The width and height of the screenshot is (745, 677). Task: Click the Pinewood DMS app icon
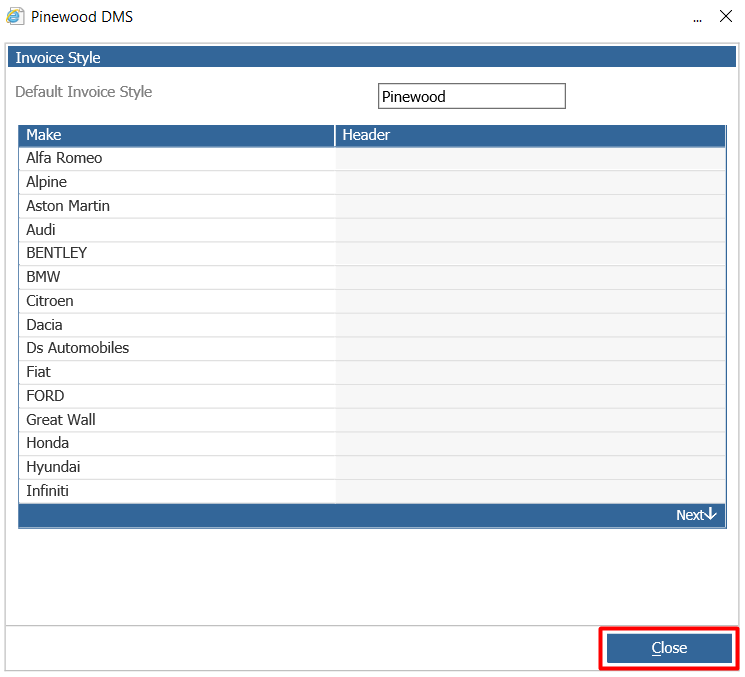click(15, 16)
